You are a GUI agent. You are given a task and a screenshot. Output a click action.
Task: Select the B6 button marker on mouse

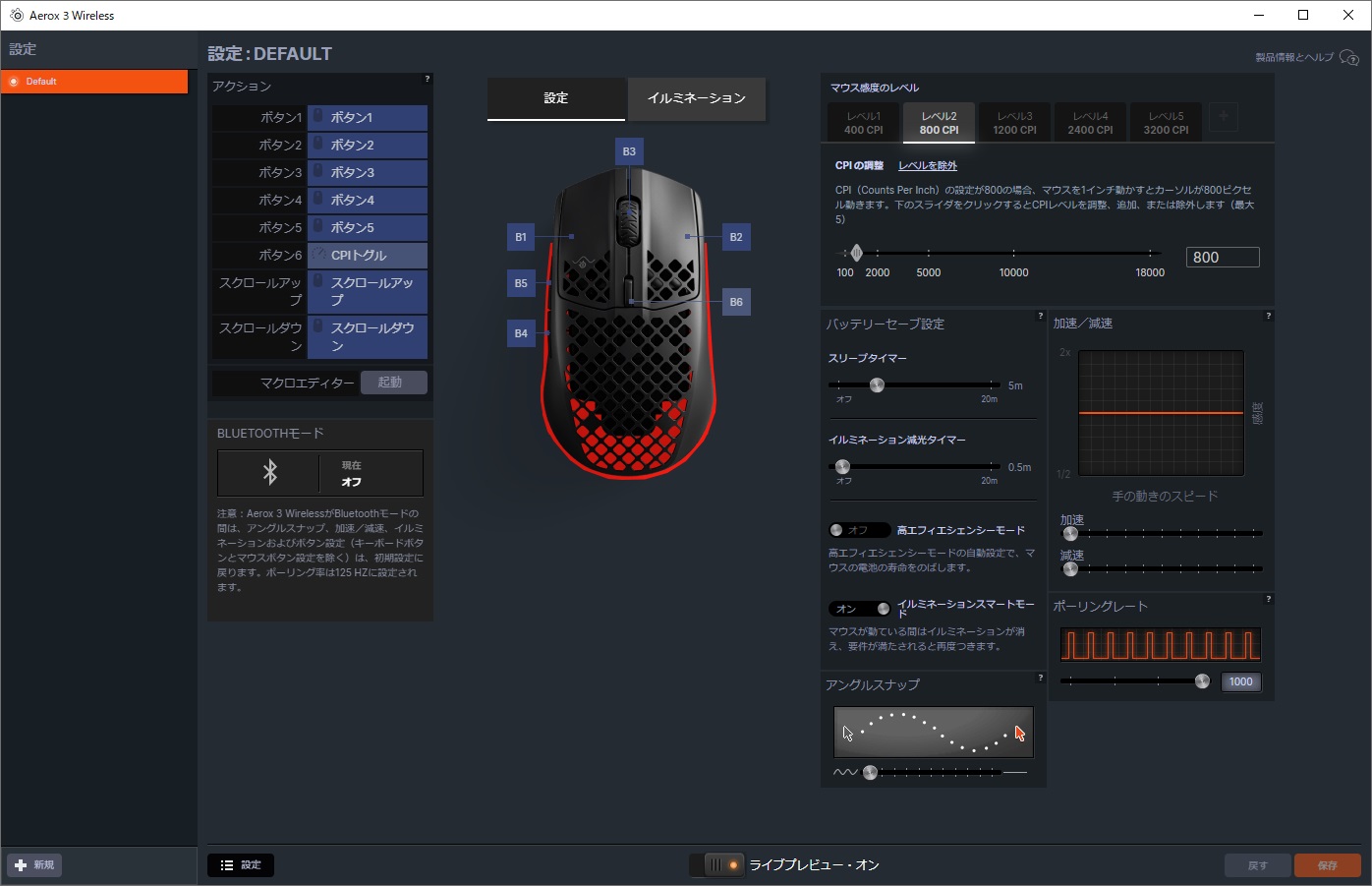(736, 302)
